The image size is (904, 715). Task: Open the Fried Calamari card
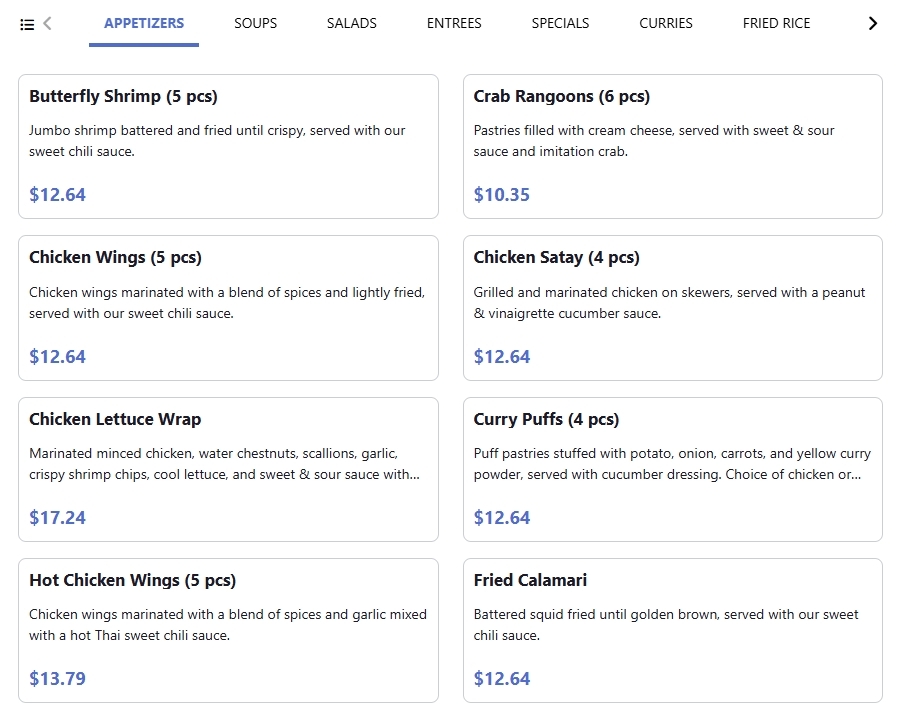(673, 630)
